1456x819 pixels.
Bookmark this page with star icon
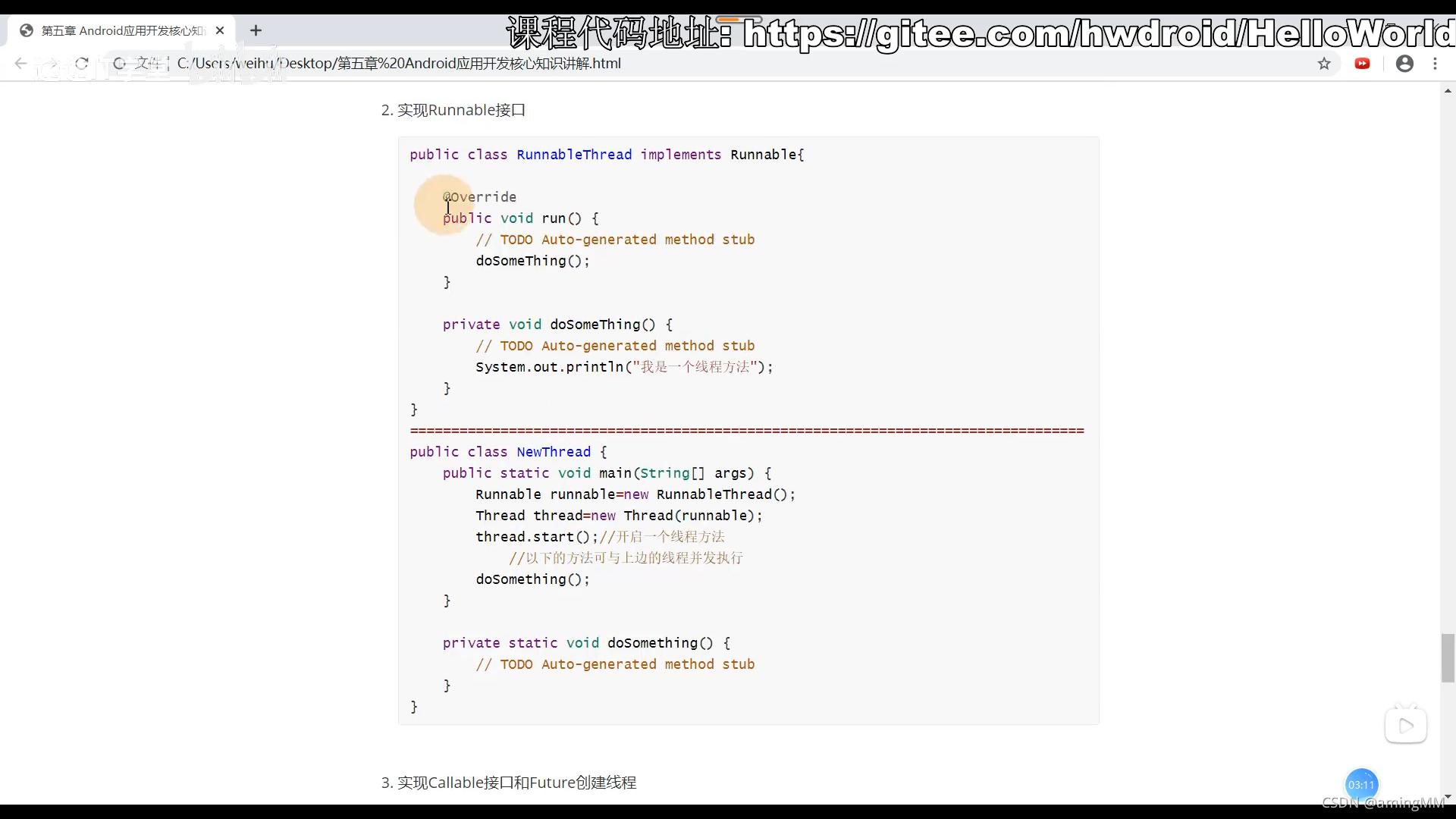coord(1324,64)
